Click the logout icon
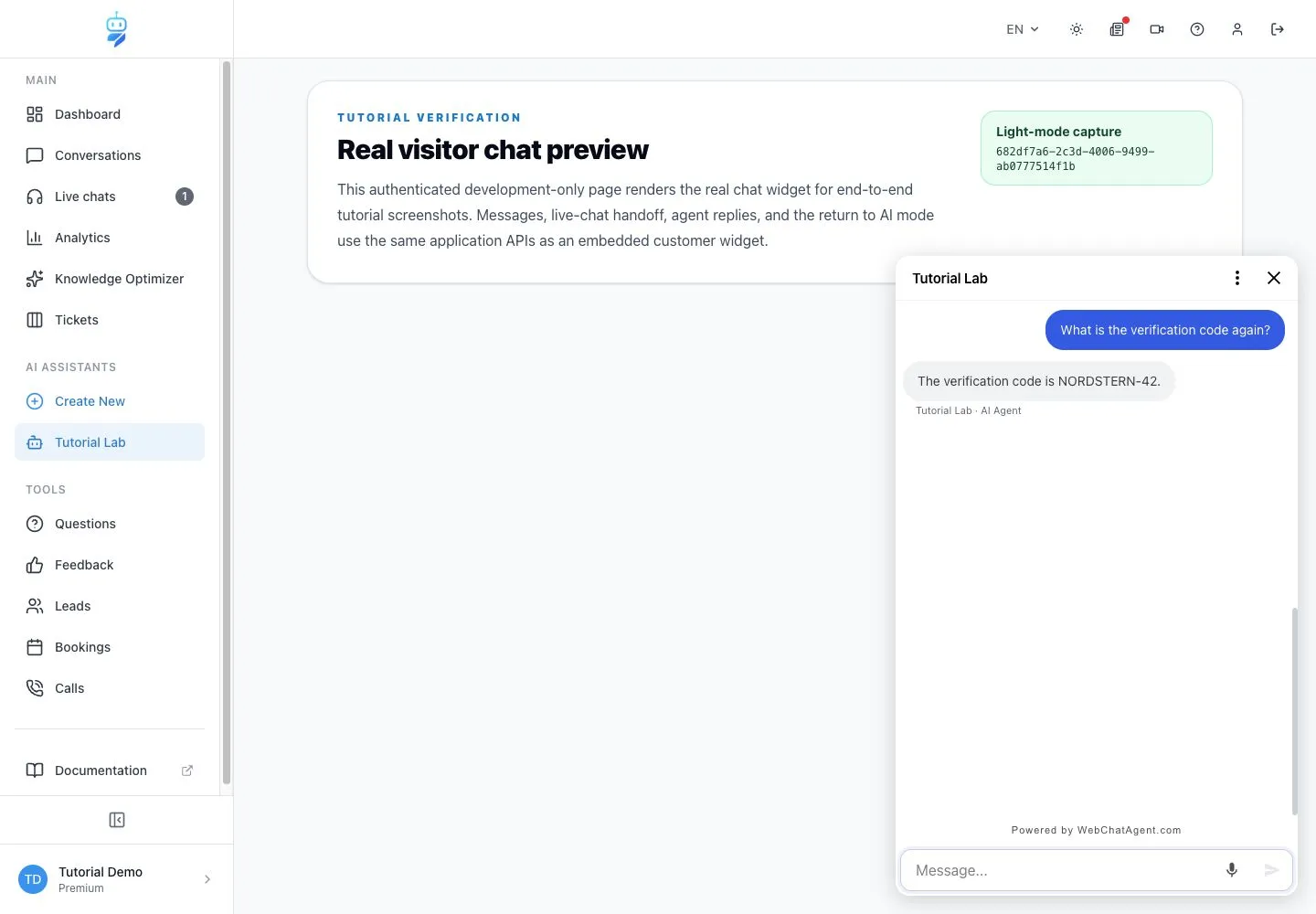 click(1278, 29)
